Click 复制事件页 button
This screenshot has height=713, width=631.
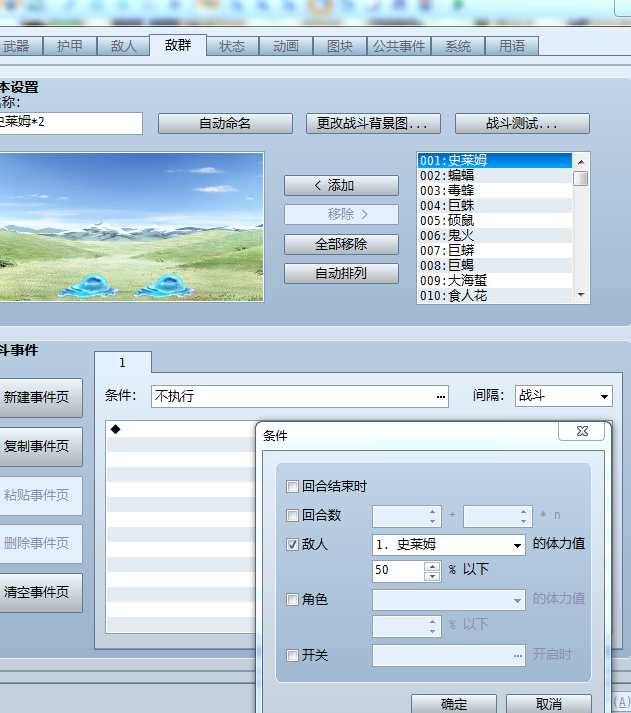click(x=39, y=447)
